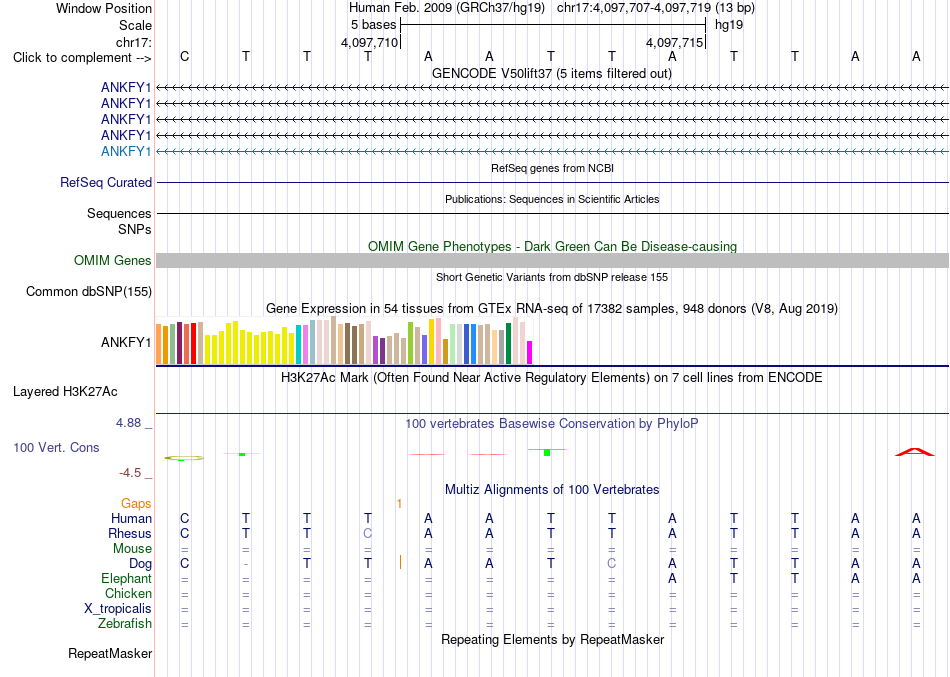This screenshot has height=677, width=950.
Task: Click the 4.88 PhyloP upper scale value
Action: [128, 422]
